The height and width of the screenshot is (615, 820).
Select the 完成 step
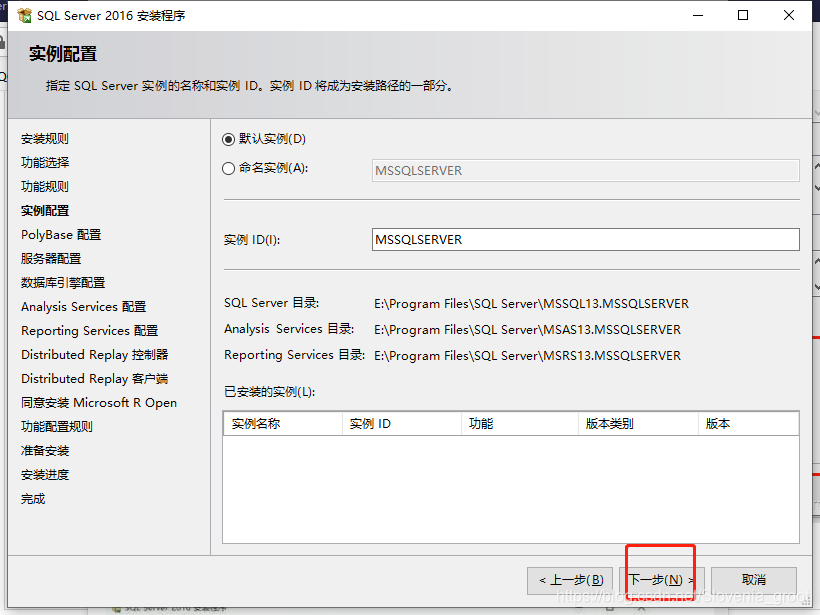point(33,499)
